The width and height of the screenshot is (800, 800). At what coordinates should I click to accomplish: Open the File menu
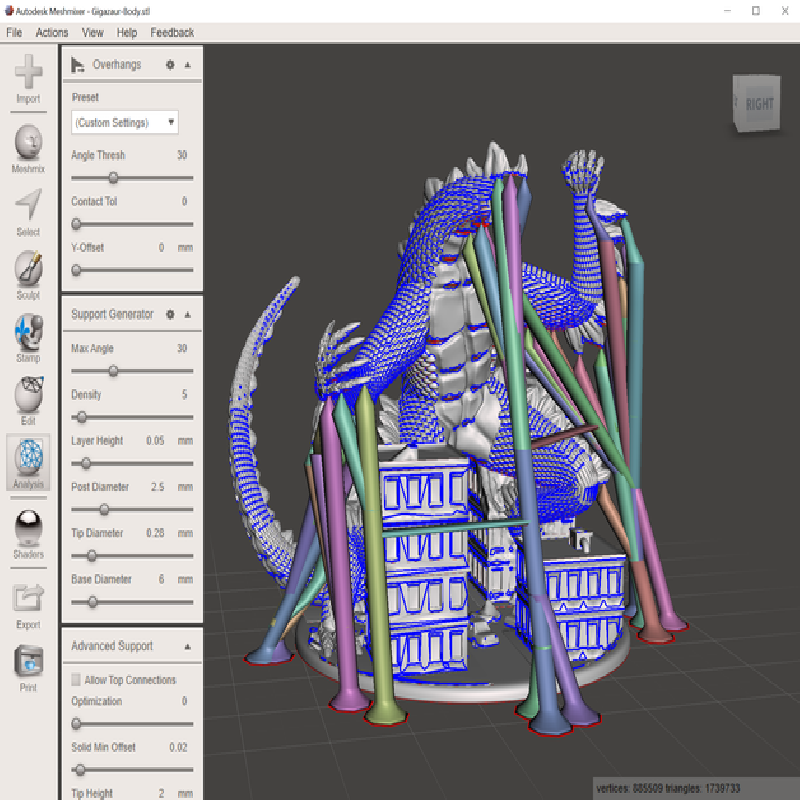(x=14, y=33)
